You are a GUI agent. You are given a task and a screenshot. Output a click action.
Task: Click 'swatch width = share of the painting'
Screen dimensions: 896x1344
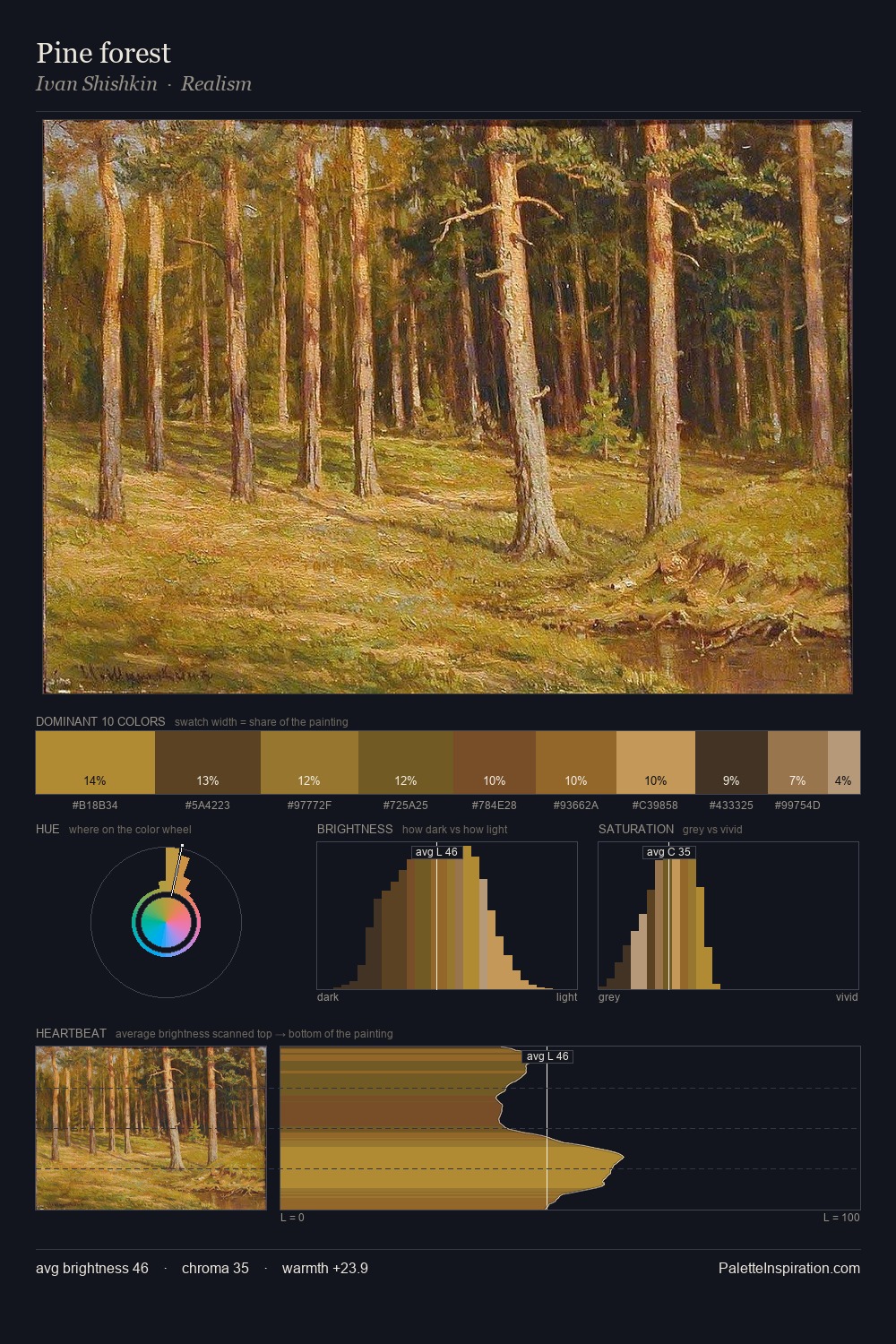(x=262, y=721)
